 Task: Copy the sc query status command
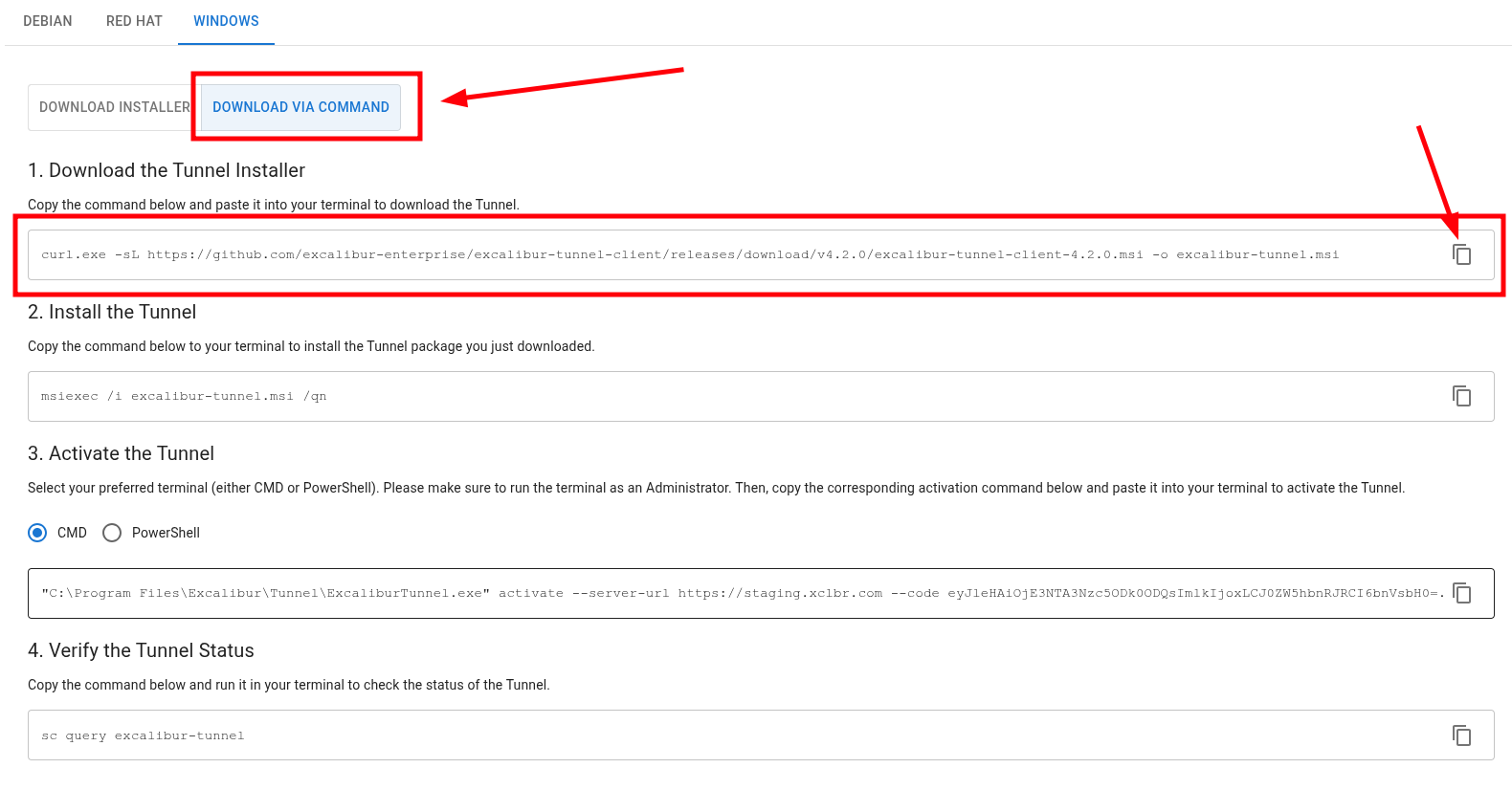coord(1461,735)
